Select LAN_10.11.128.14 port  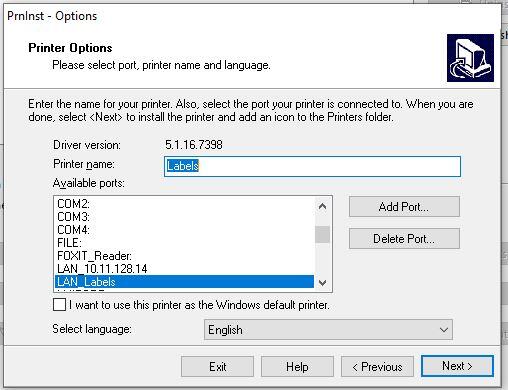click(184, 269)
